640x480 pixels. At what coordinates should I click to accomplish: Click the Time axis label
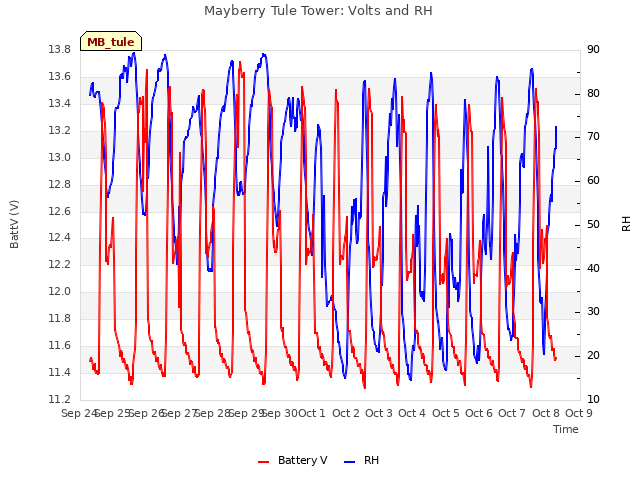(566, 429)
